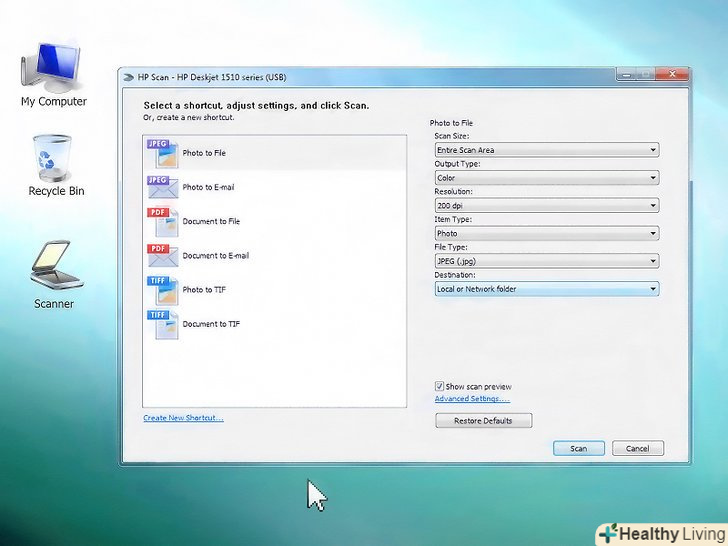The width and height of the screenshot is (728, 546).
Task: Select the Photo to File JPEG icon
Action: (162, 153)
